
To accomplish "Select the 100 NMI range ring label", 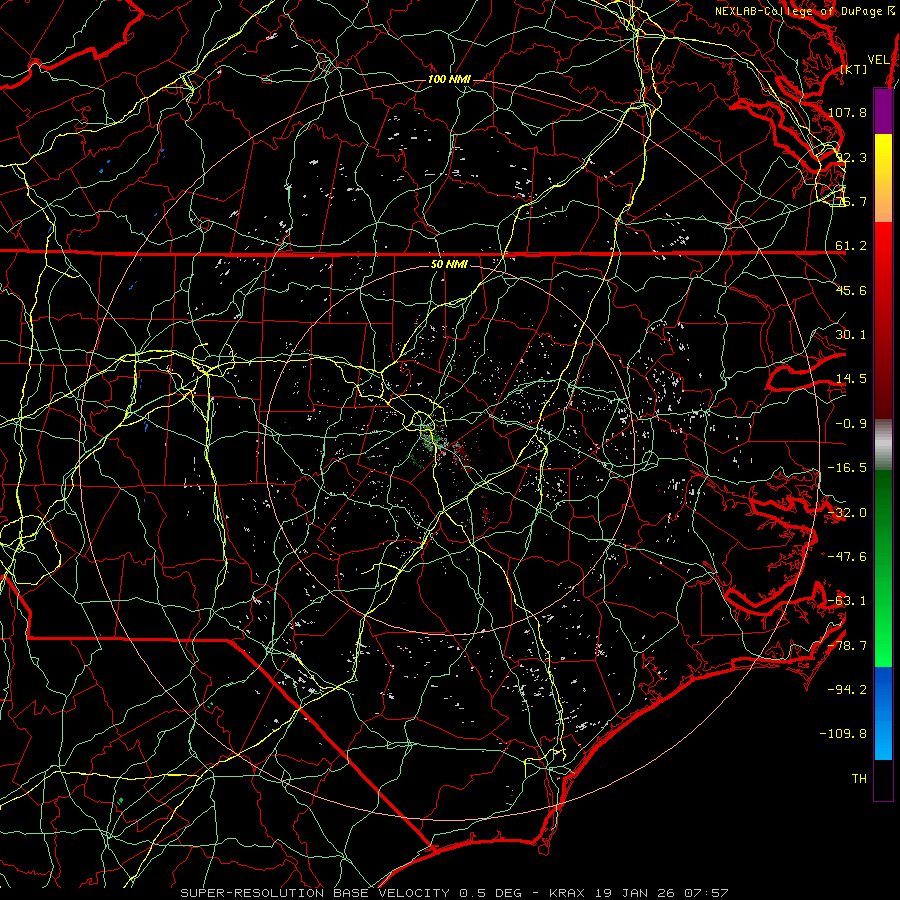I will tap(449, 79).
